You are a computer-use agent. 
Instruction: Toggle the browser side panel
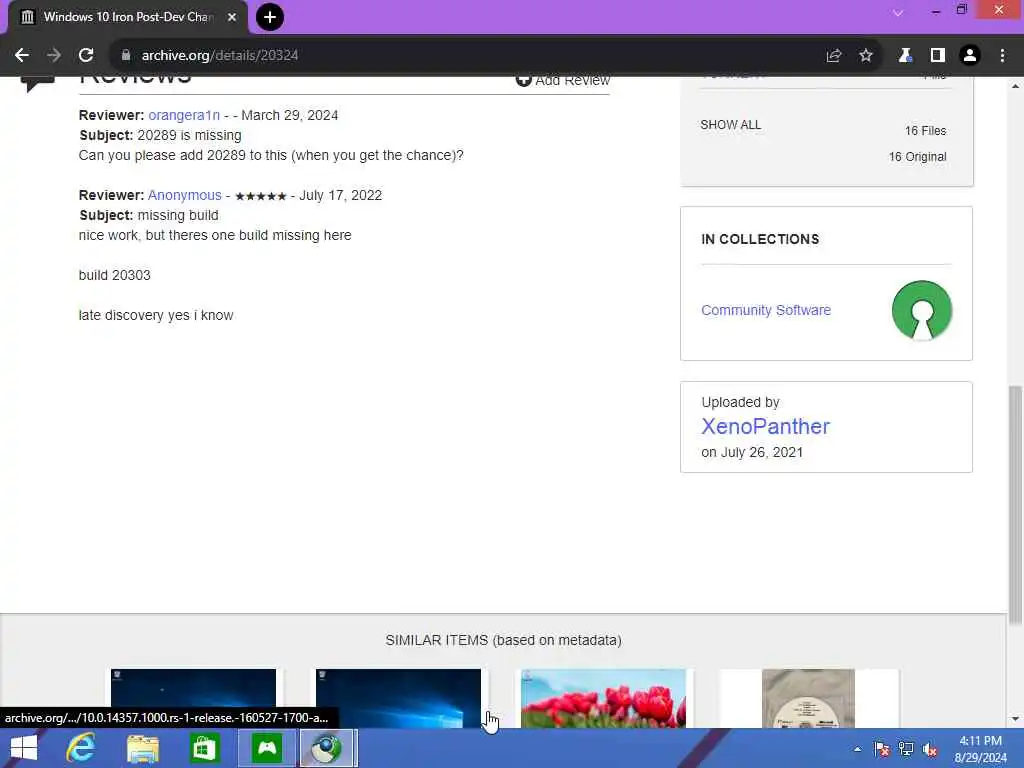pyautogui.click(x=938, y=56)
